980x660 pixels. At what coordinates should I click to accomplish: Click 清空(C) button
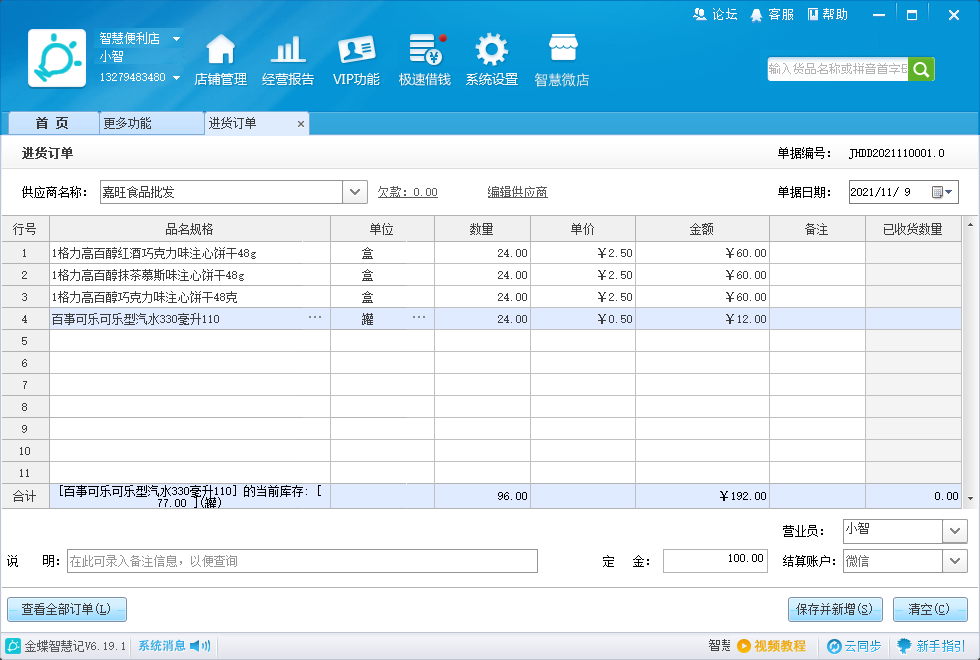coord(930,609)
